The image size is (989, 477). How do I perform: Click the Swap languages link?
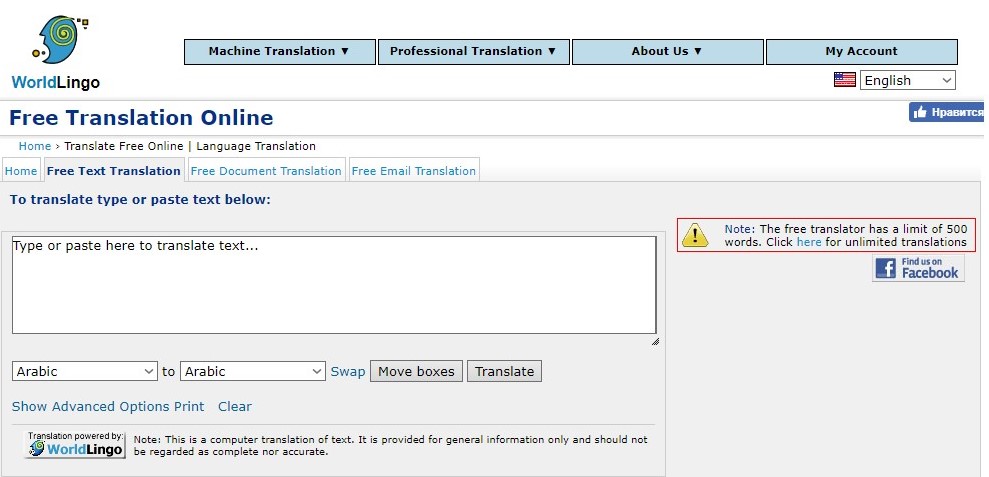348,371
